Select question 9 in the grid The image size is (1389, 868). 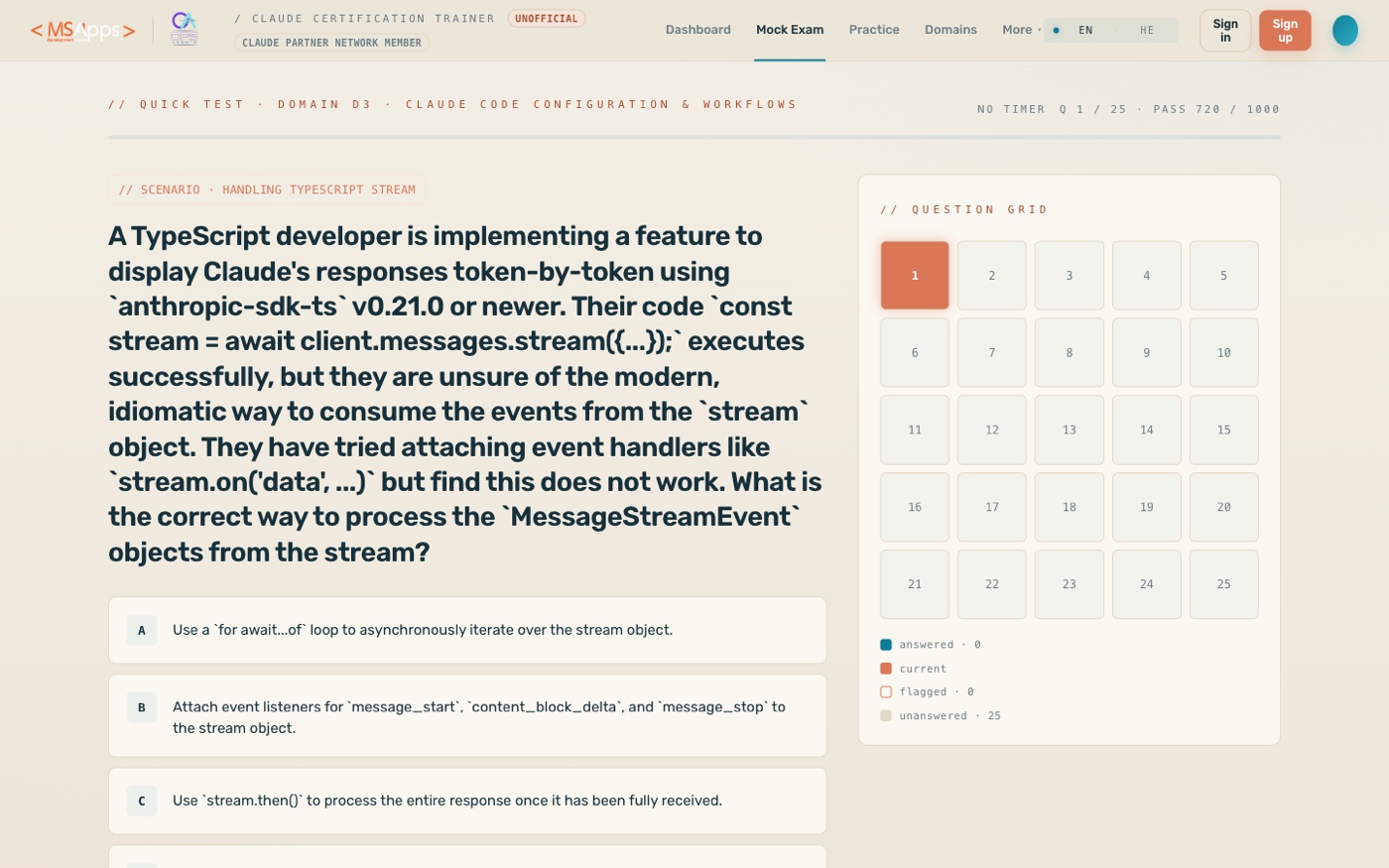pos(1147,353)
